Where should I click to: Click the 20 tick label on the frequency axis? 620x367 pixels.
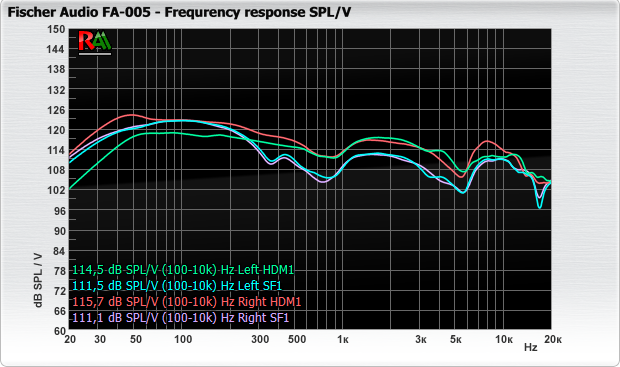click(x=70, y=339)
